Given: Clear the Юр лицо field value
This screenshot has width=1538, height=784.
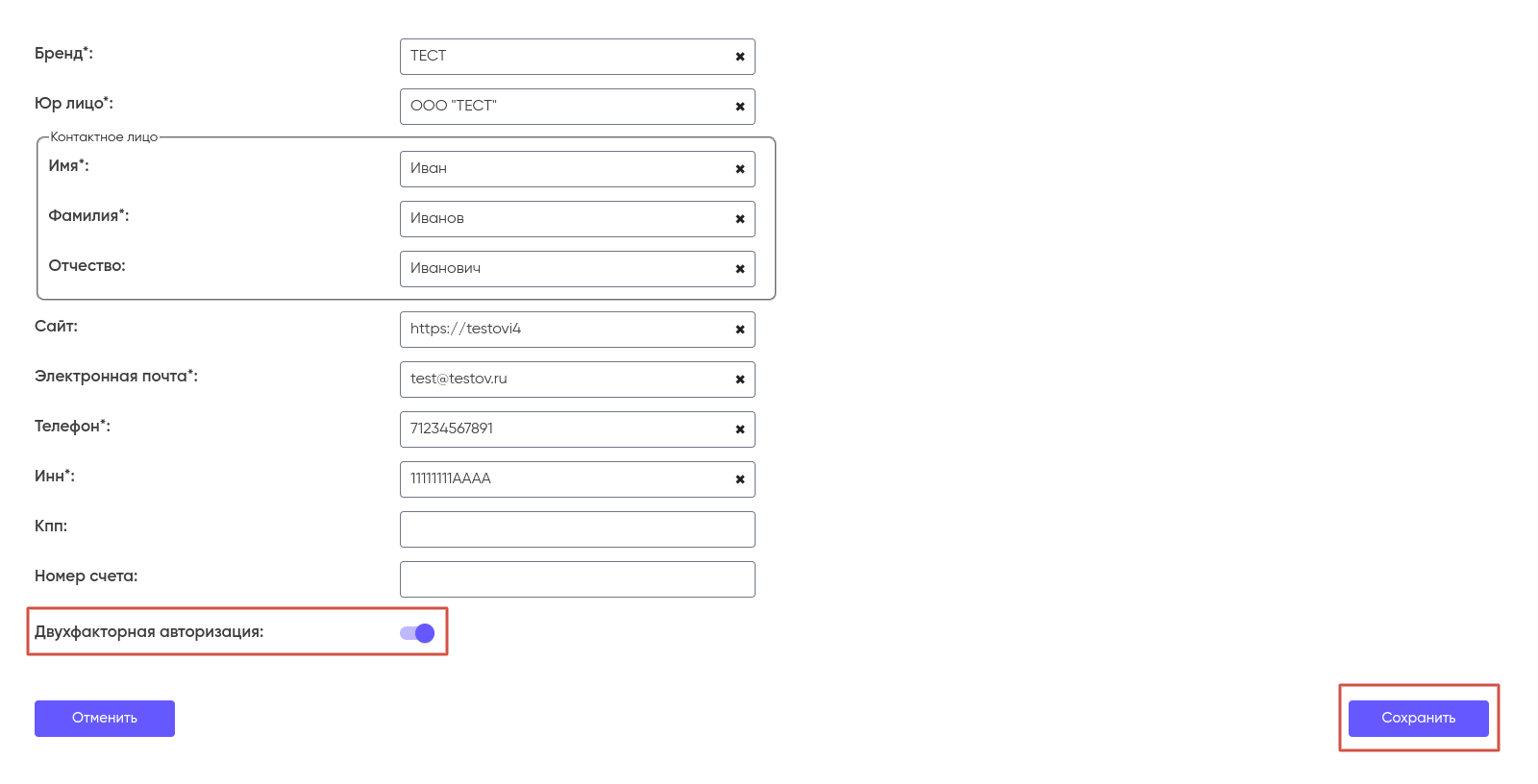Looking at the screenshot, I should point(740,107).
